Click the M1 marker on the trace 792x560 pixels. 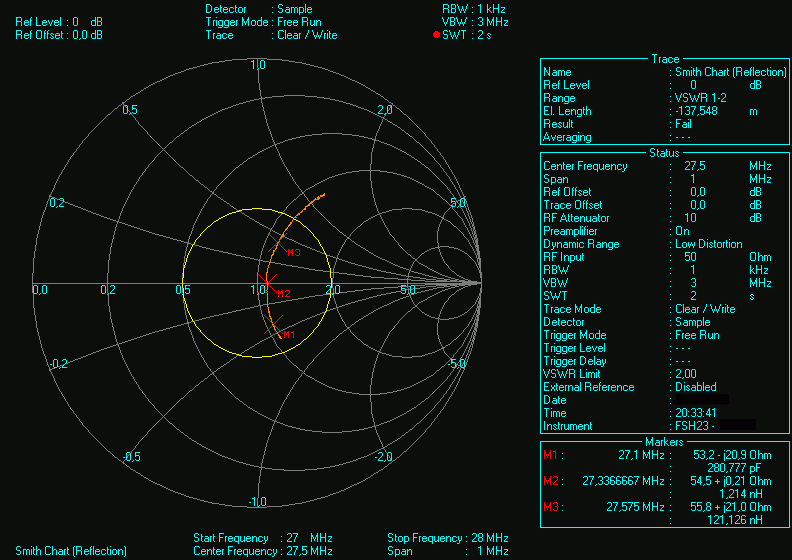pyautogui.click(x=273, y=325)
